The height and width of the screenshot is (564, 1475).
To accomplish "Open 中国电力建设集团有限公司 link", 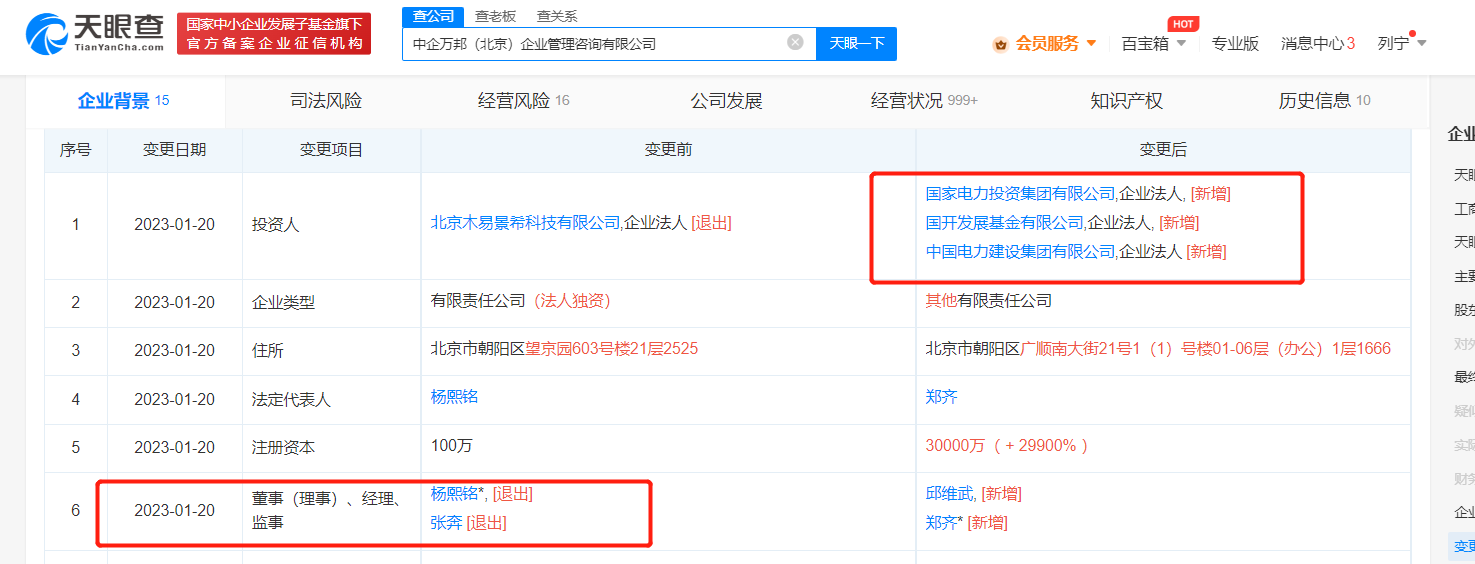I will click(x=1020, y=252).
